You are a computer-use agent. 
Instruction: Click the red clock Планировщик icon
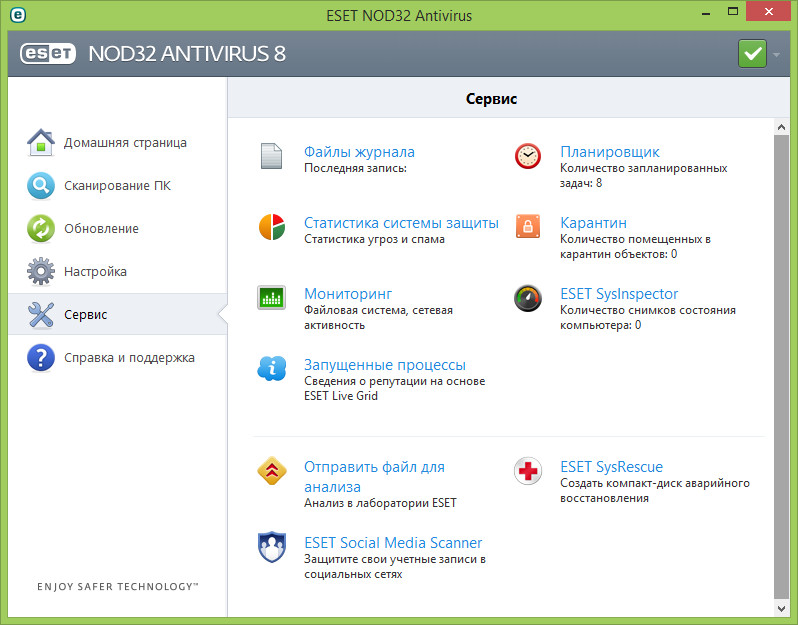click(528, 156)
